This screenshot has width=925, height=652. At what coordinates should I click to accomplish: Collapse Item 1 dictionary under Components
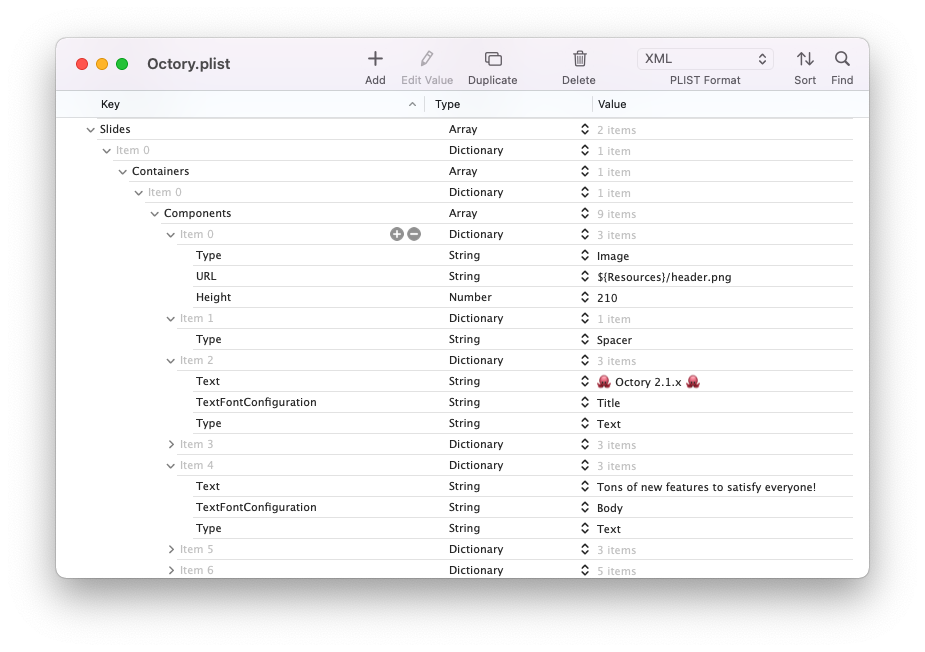[170, 319]
